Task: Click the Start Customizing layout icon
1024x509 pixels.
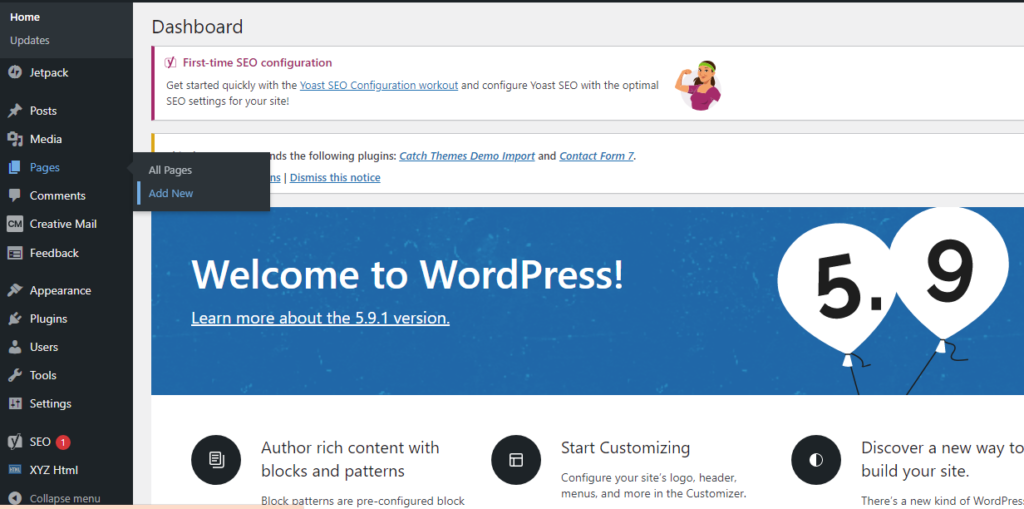Action: pos(516,460)
